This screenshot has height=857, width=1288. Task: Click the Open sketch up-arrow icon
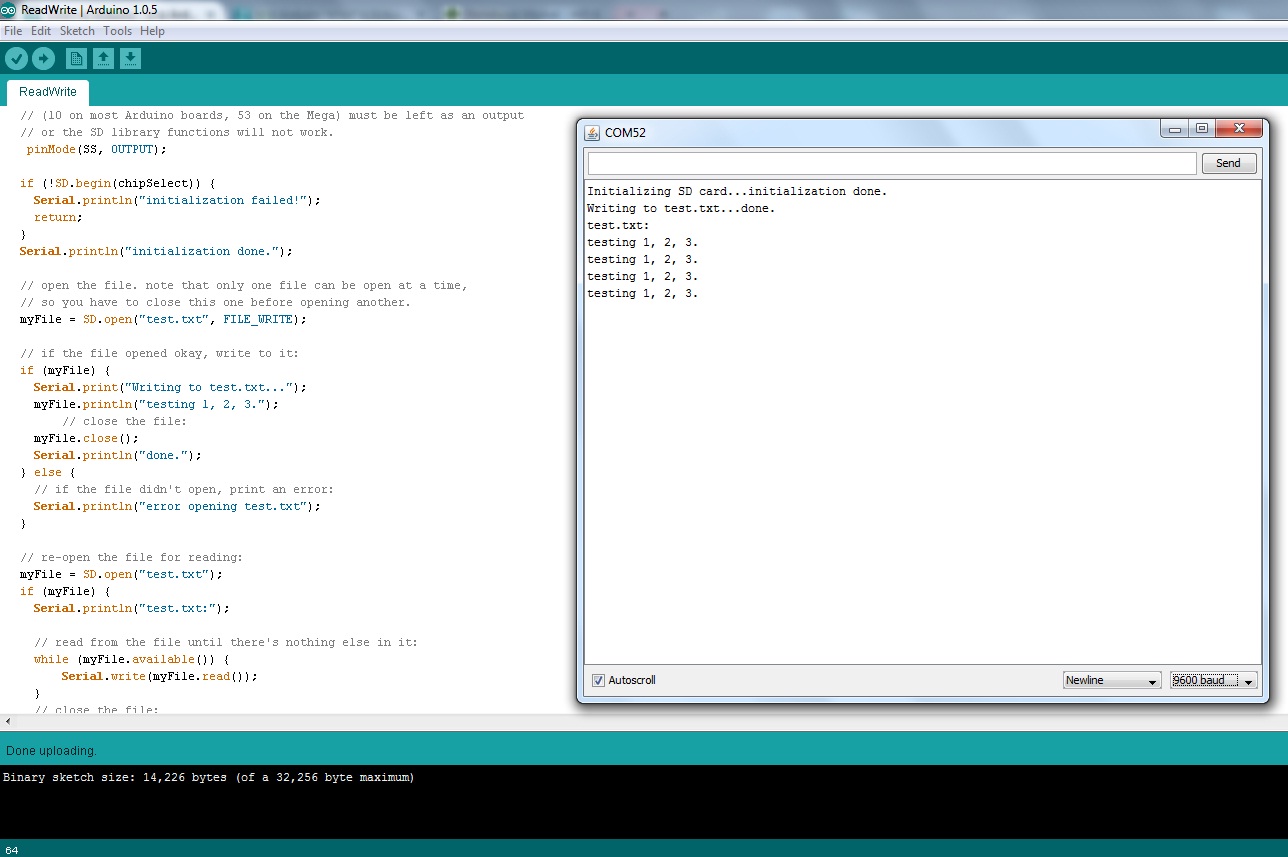[x=103, y=58]
